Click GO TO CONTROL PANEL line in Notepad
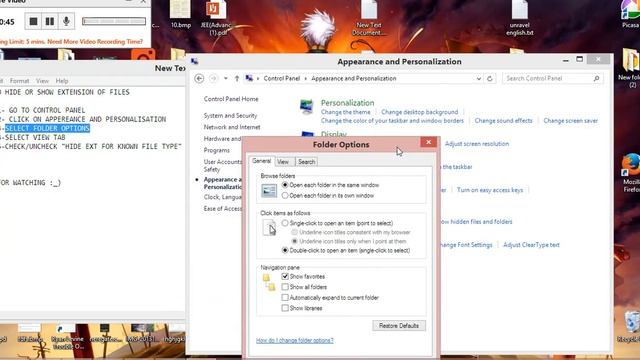The image size is (640, 360). (47, 110)
